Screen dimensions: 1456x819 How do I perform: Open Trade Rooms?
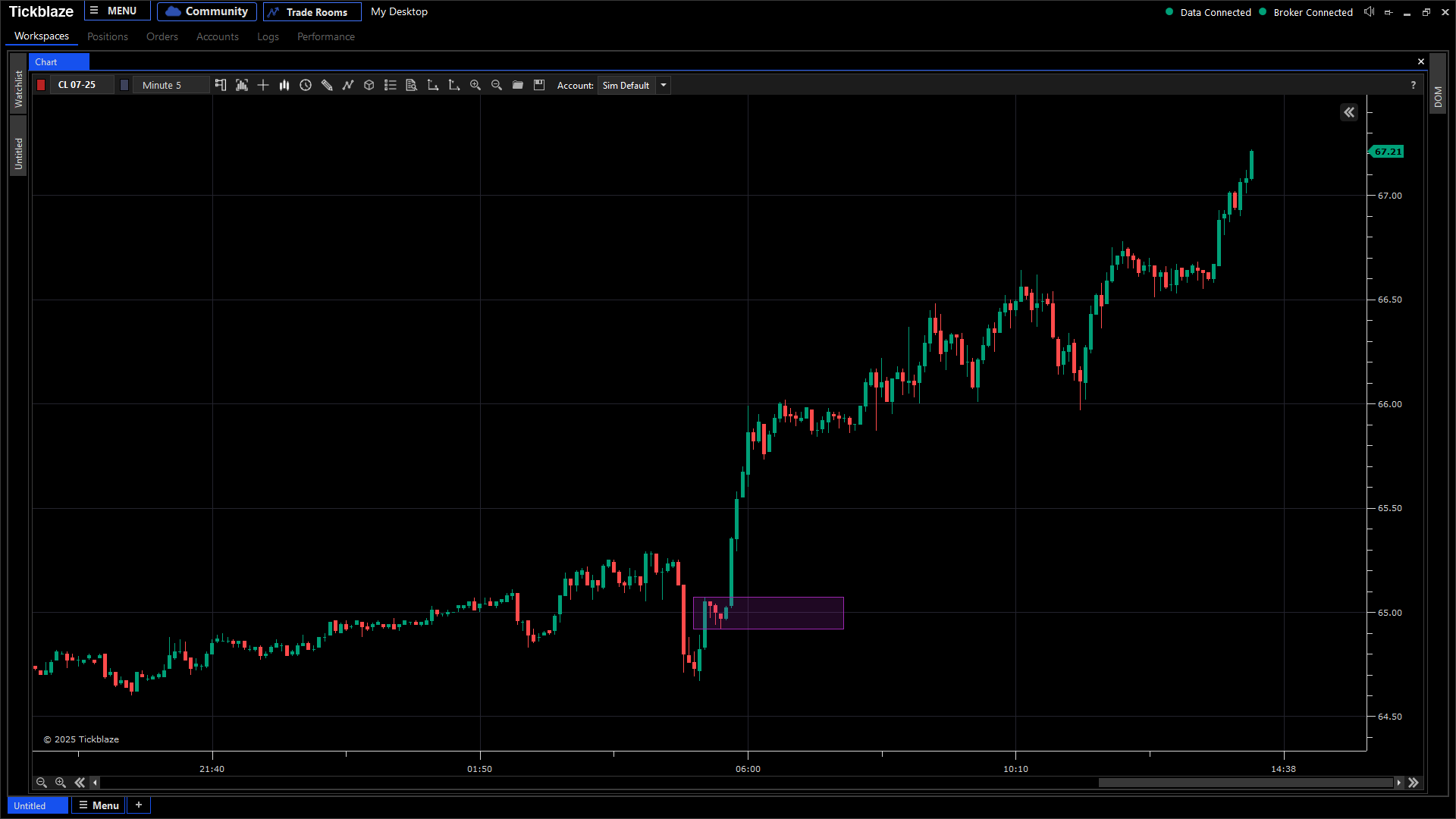coord(312,11)
